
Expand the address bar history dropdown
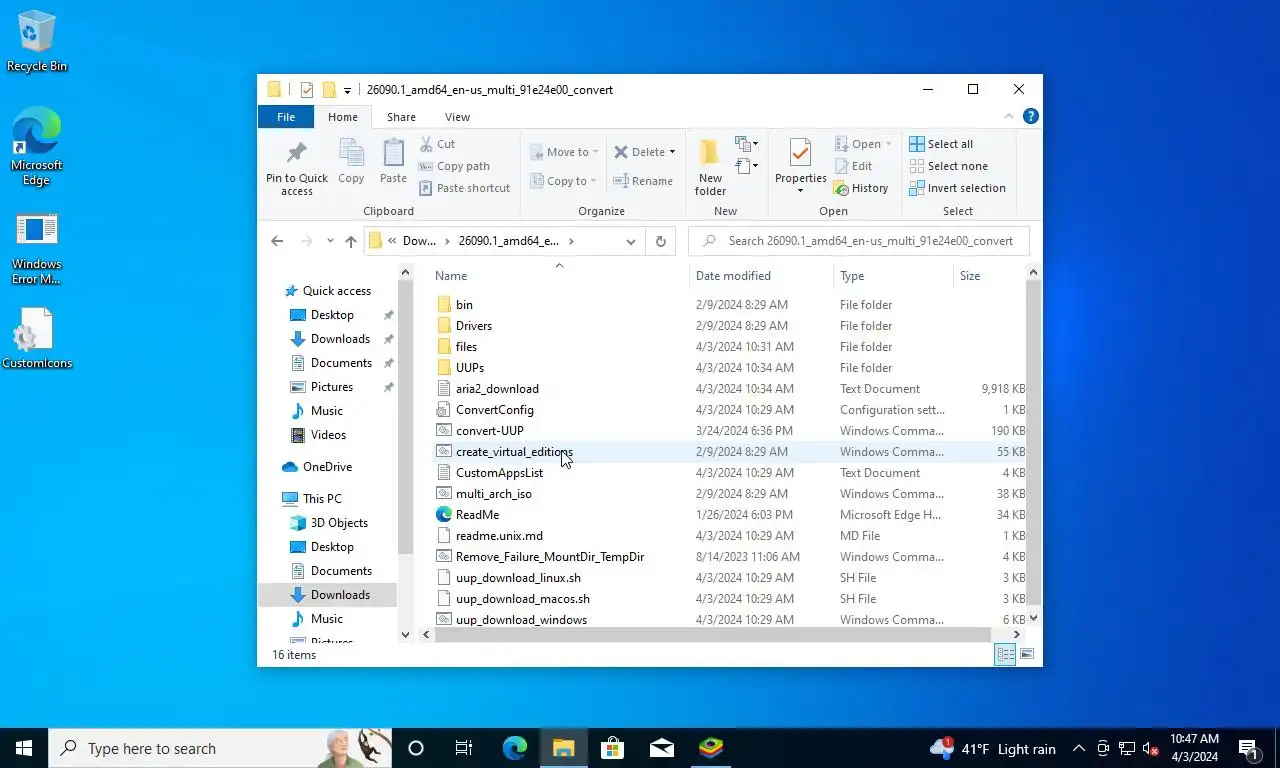[631, 241]
